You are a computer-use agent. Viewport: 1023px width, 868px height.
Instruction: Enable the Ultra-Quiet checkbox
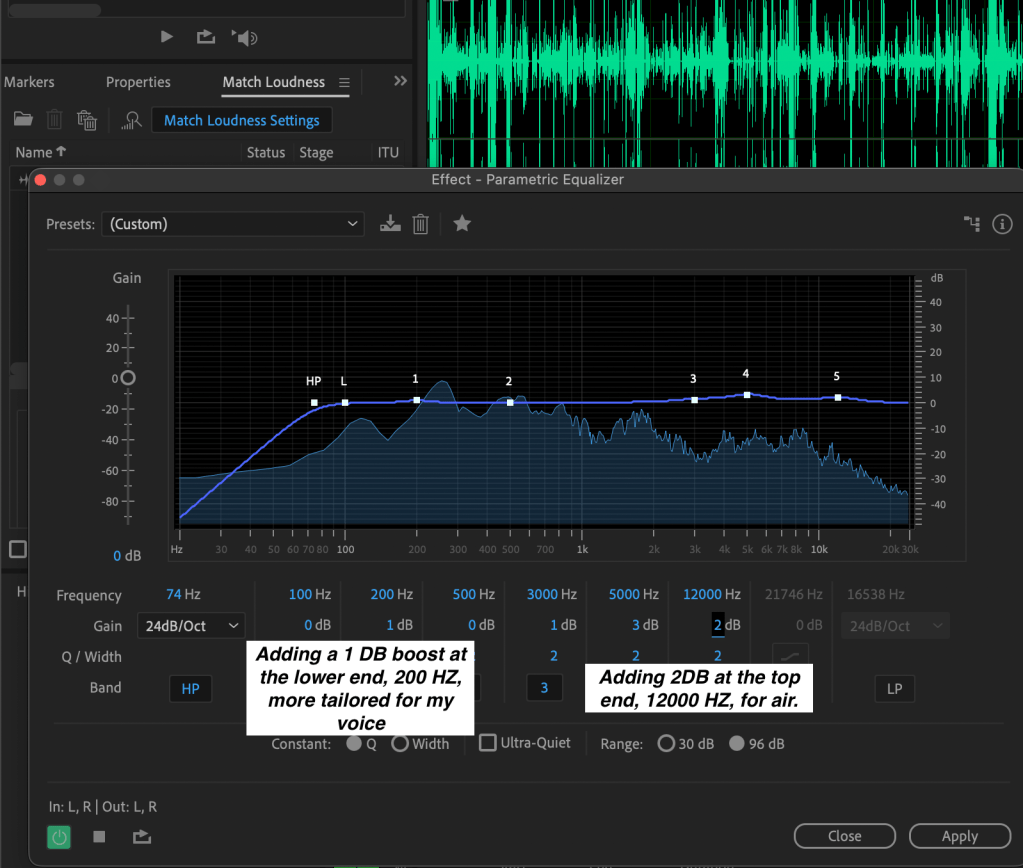[488, 743]
